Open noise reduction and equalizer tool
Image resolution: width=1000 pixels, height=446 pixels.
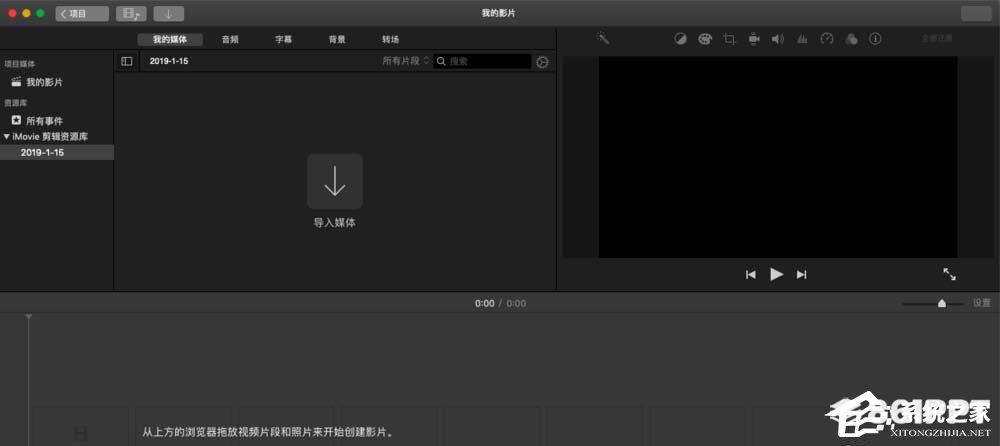coord(802,39)
